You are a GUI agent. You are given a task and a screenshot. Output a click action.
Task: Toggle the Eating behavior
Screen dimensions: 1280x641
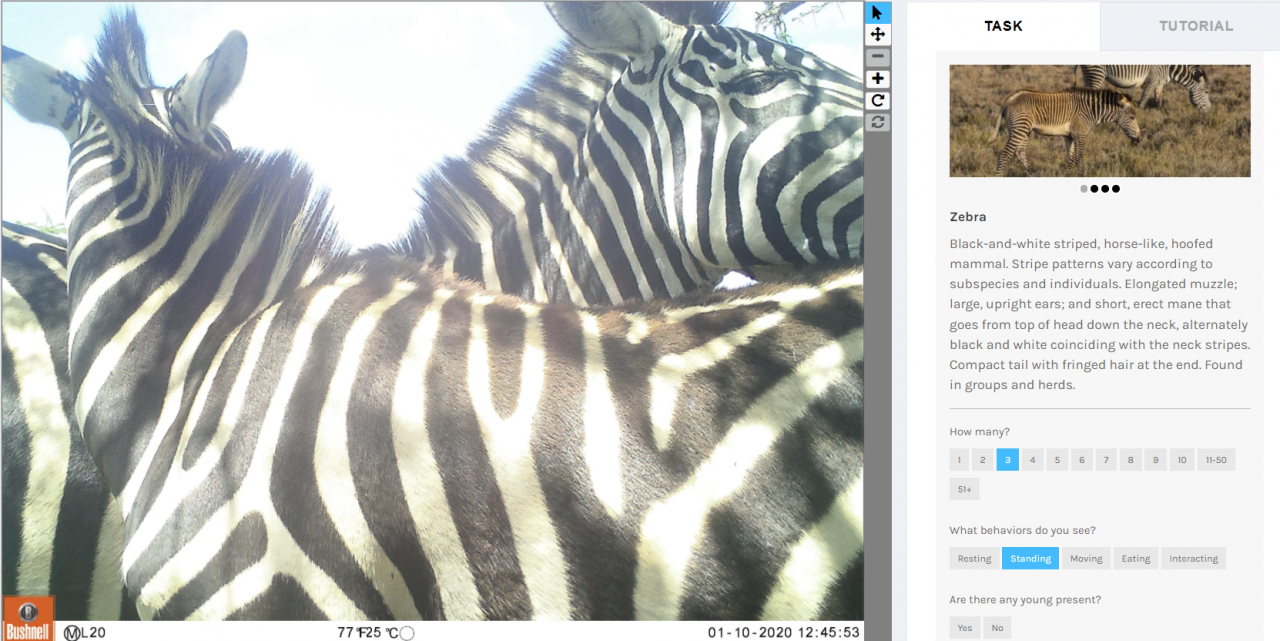(1136, 558)
